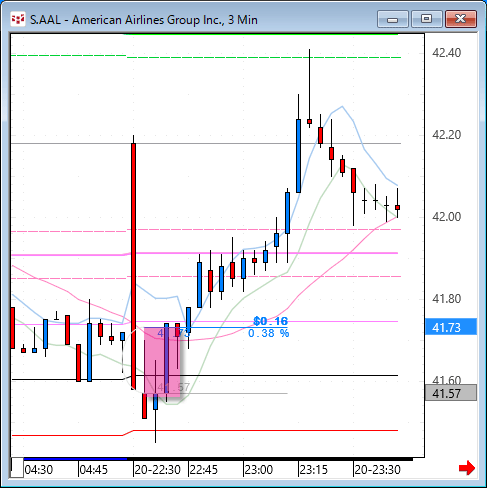Image resolution: width=487 pixels, height=488 pixels.
Task: Click the 42.40 price scale label
Action: tap(446, 53)
